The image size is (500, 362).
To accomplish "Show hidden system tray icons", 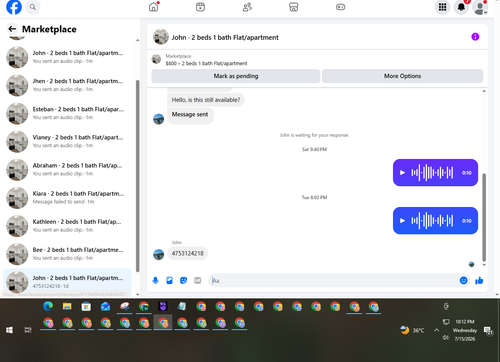I will coord(436,330).
